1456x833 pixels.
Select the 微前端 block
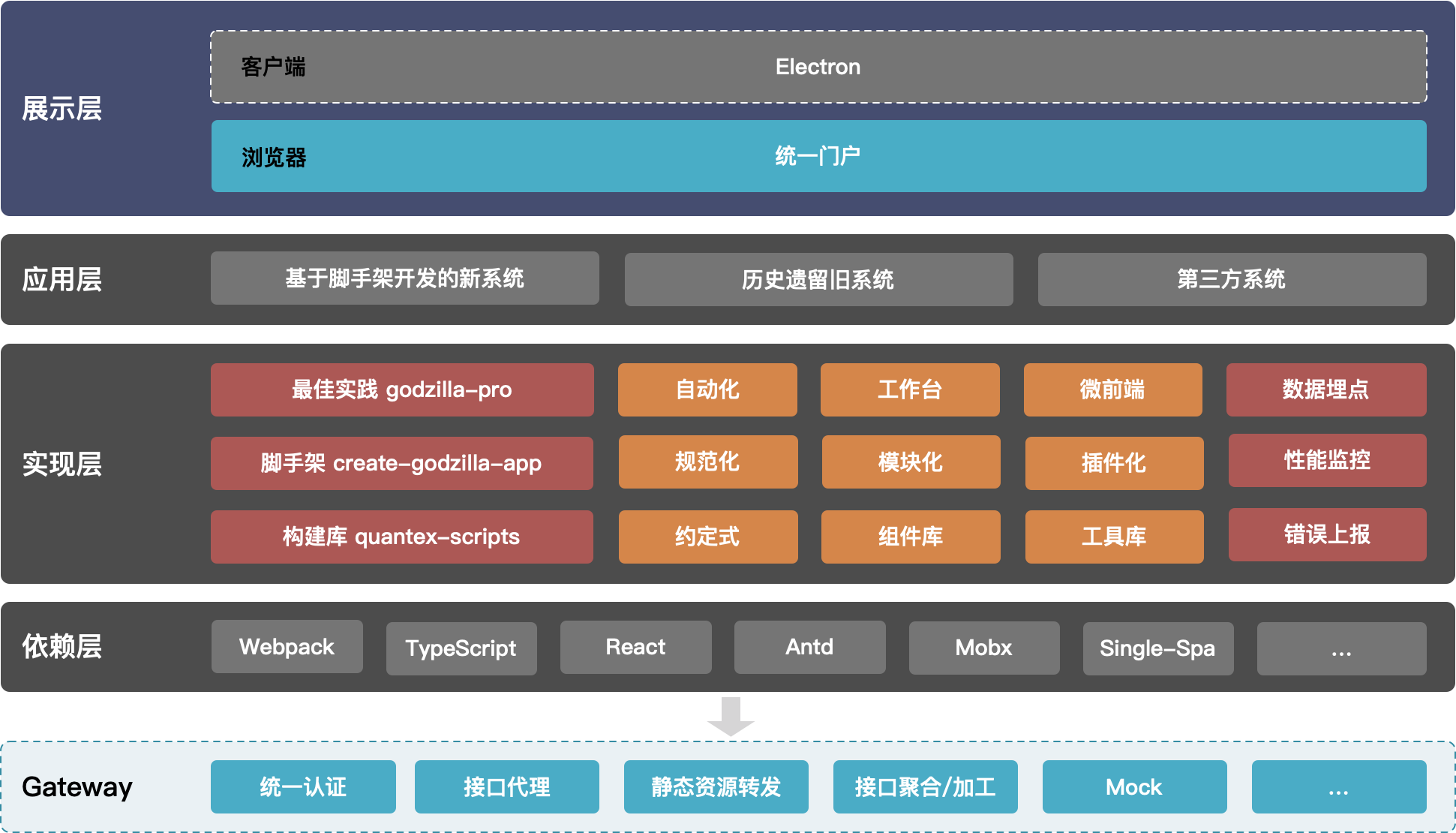1113,389
